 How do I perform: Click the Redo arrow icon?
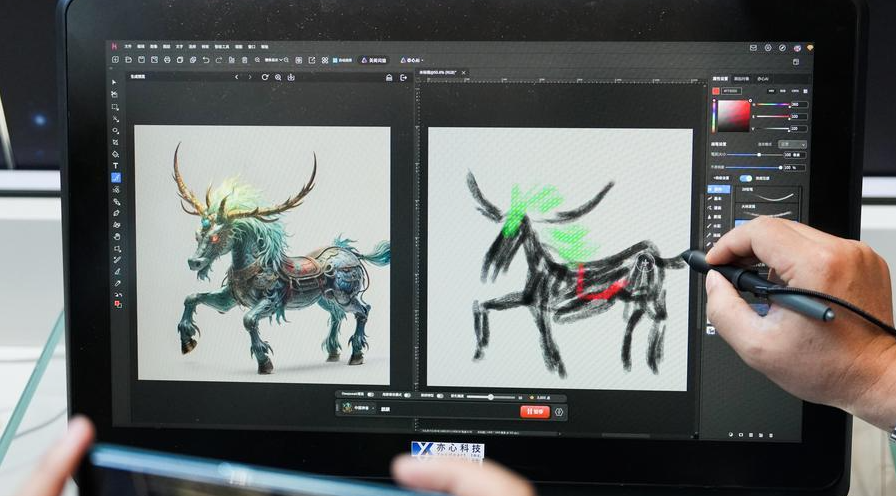[x=219, y=60]
